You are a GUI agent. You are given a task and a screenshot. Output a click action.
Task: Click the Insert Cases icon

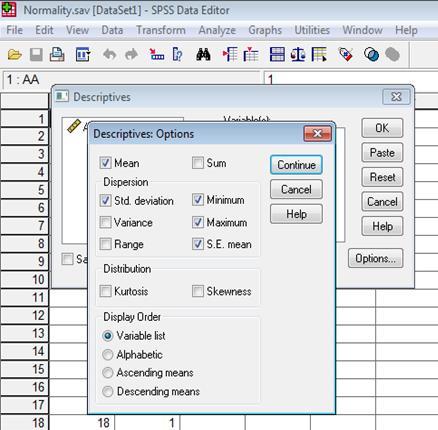pyautogui.click(x=230, y=54)
